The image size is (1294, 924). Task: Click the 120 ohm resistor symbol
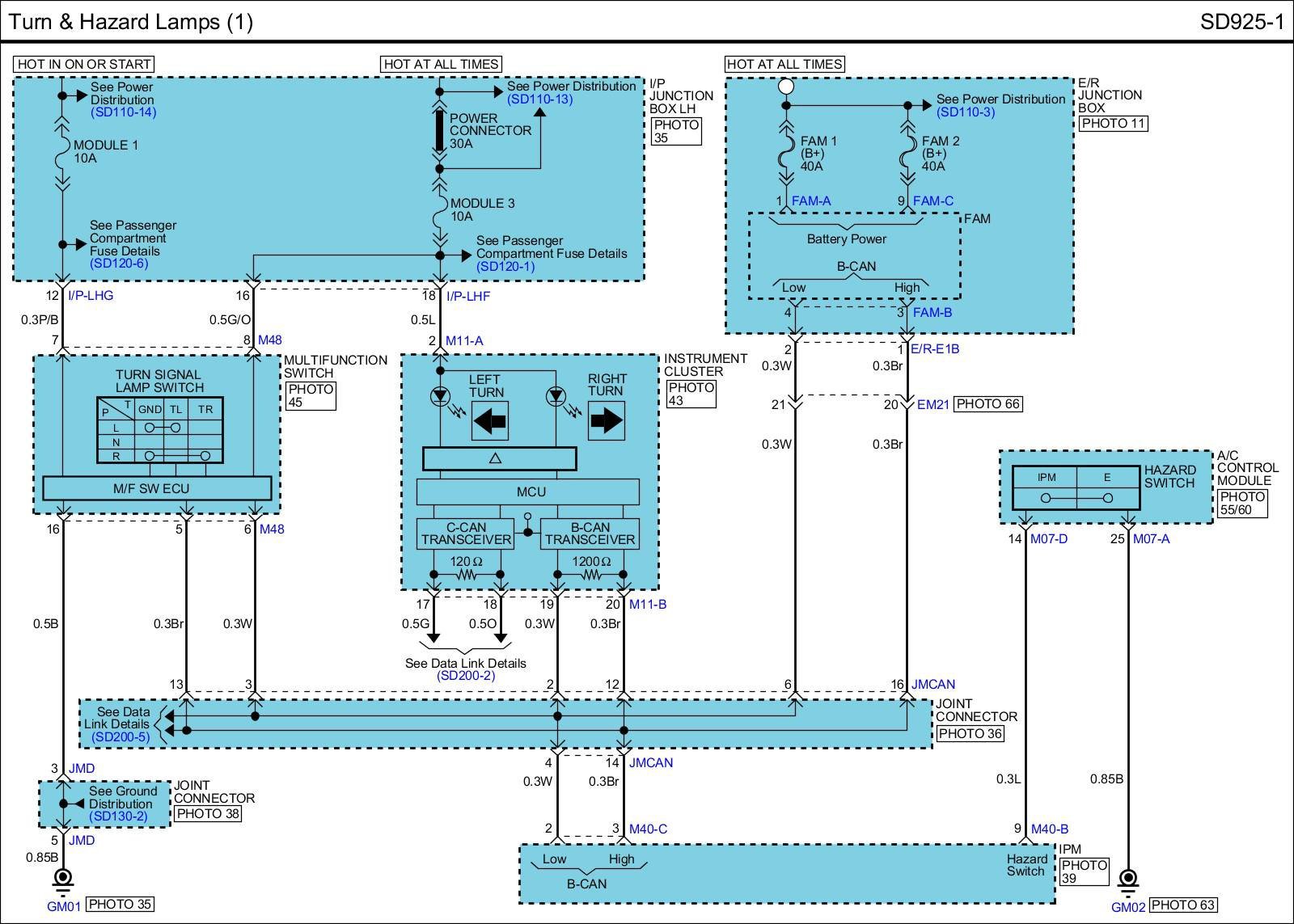(x=467, y=575)
